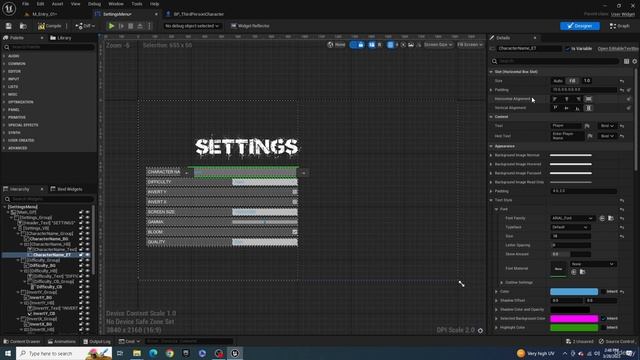Open Chrome from the Windows taskbar

[170, 353]
